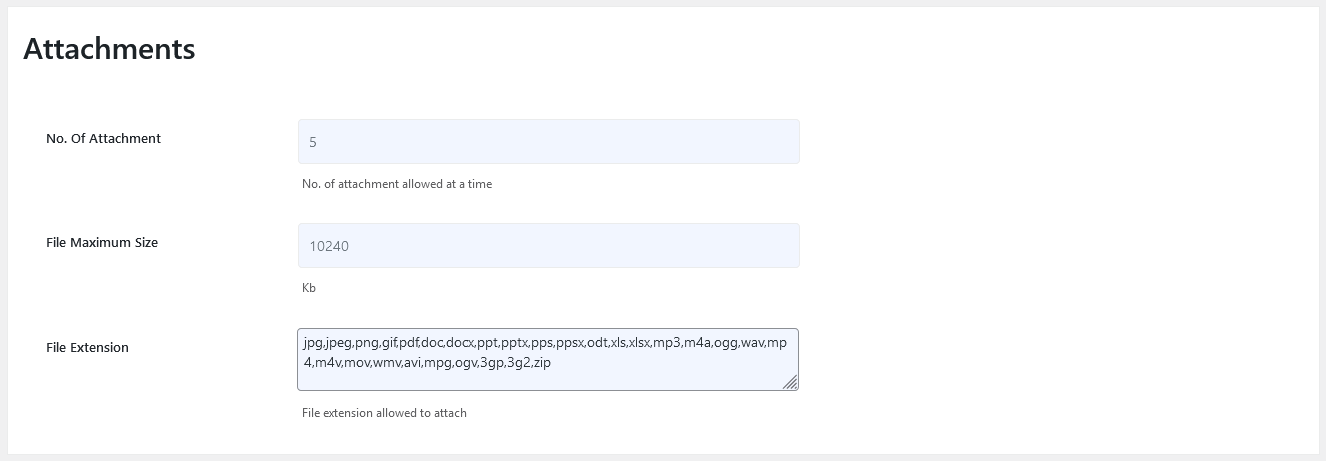Click the "Kb" unit hint text
1326x461 pixels.
pyautogui.click(x=309, y=288)
